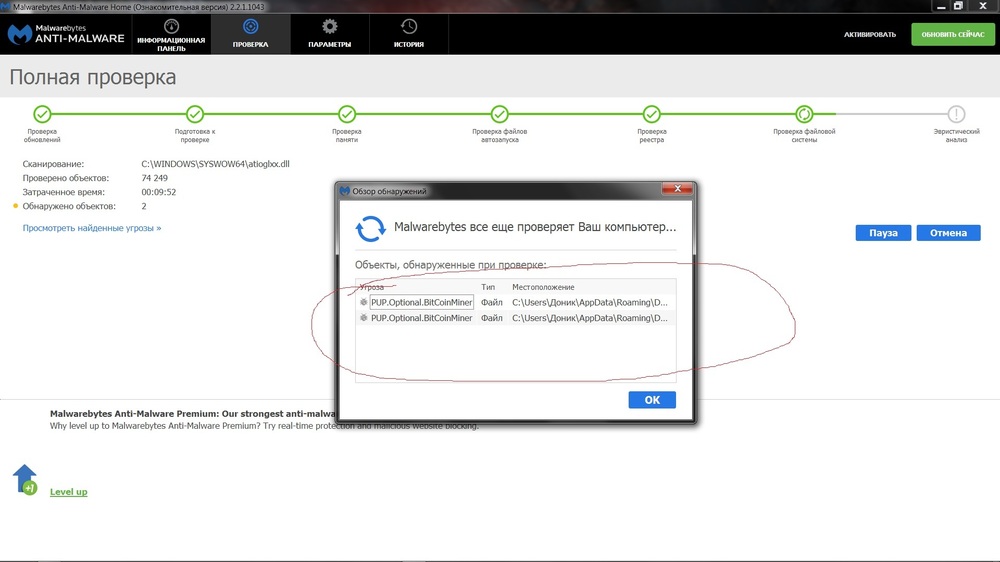
Task: Minimize the Malwarebytes window
Action: click(x=941, y=6)
